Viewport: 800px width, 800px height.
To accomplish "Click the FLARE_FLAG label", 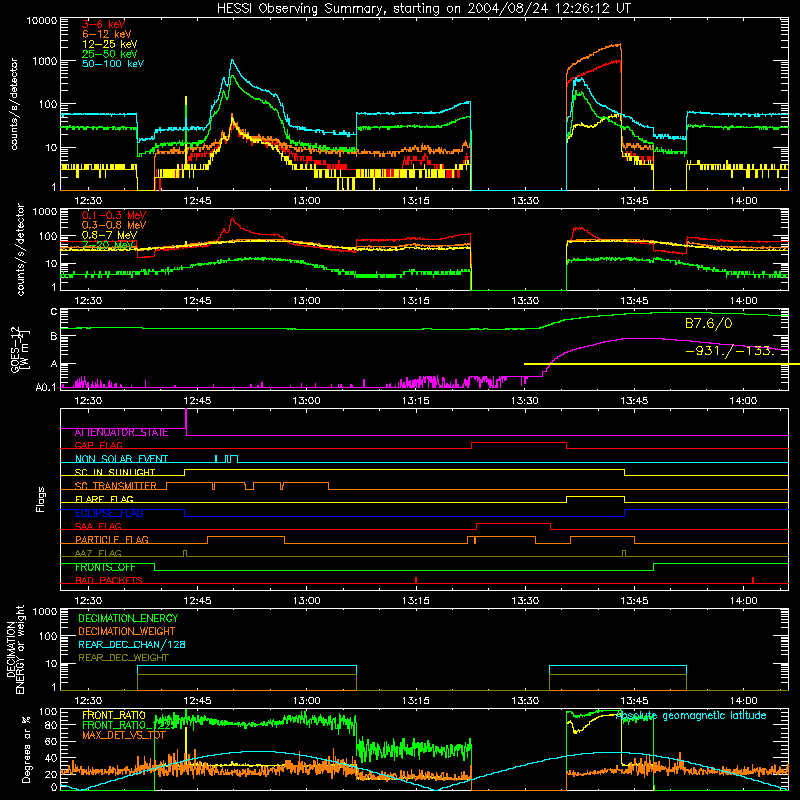I will [x=104, y=499].
